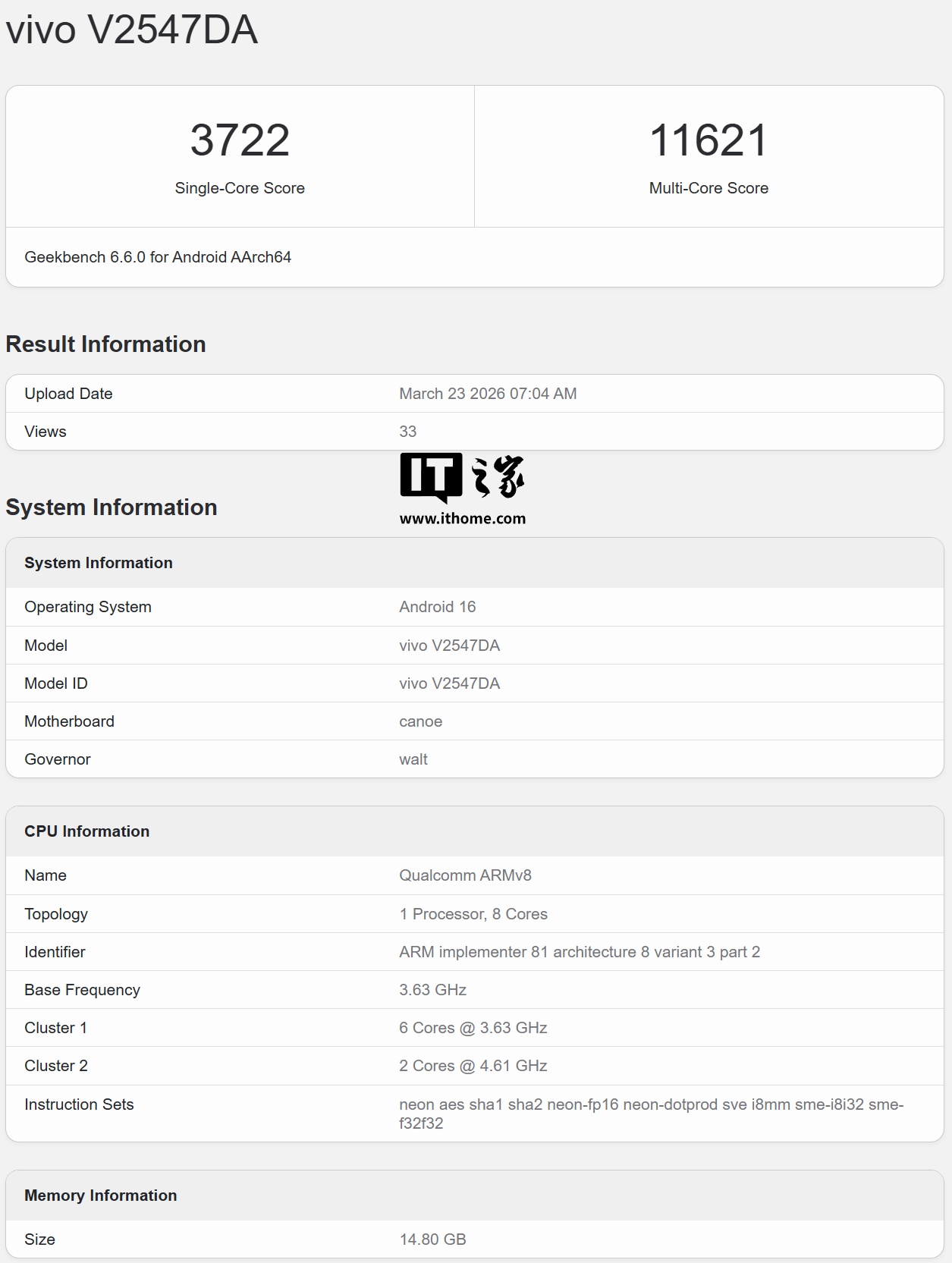This screenshot has height=1263, width=952.
Task: Click the single-core score 3722
Action: 240,140
